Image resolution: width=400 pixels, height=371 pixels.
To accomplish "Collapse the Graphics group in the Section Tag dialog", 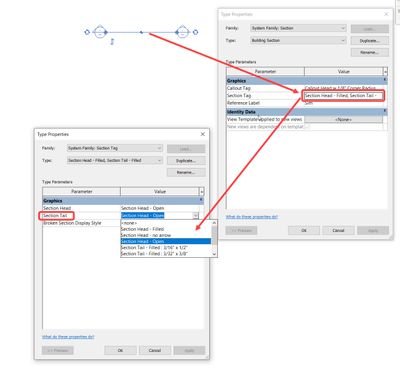I will click(x=201, y=200).
